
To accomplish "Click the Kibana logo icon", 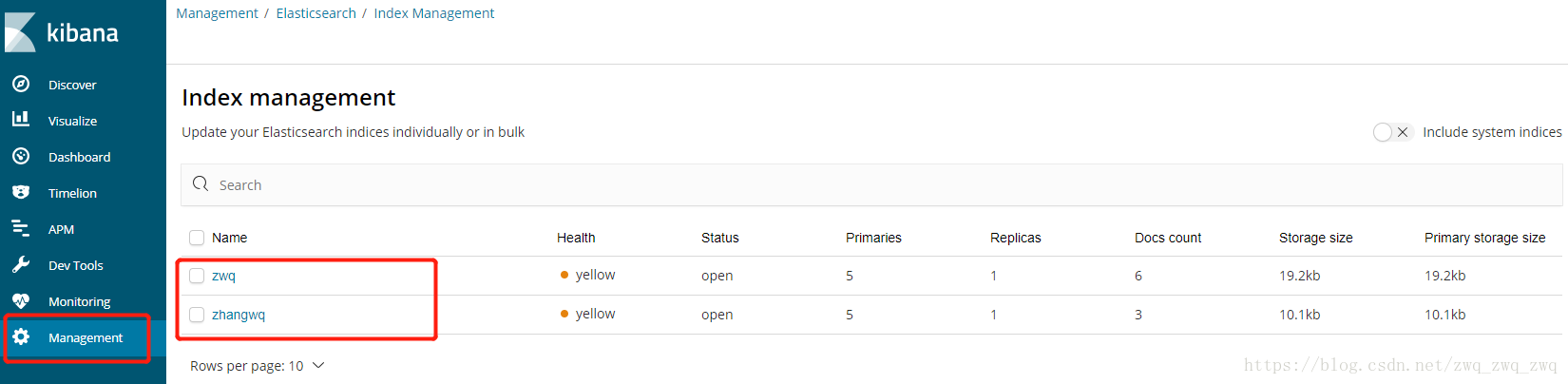I will click(21, 32).
